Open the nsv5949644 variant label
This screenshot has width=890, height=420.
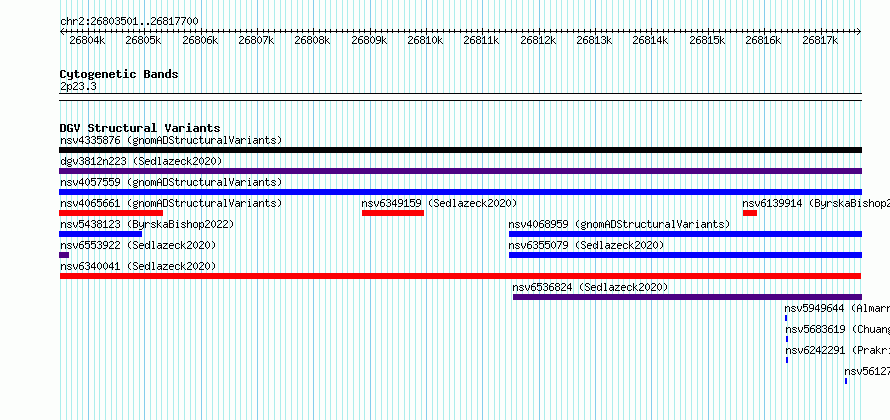[x=837, y=308]
